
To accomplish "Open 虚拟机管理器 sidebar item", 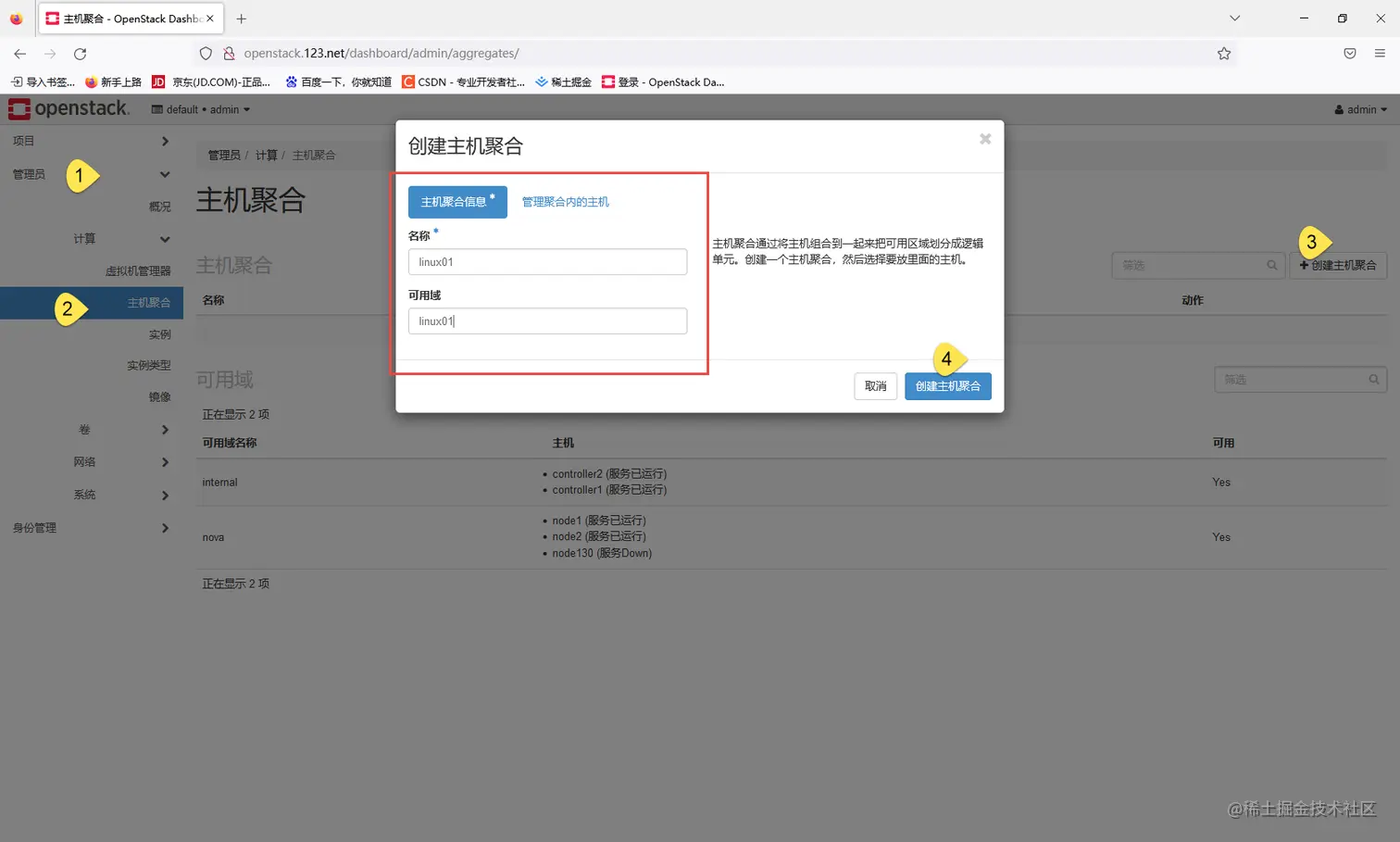I will (138, 270).
